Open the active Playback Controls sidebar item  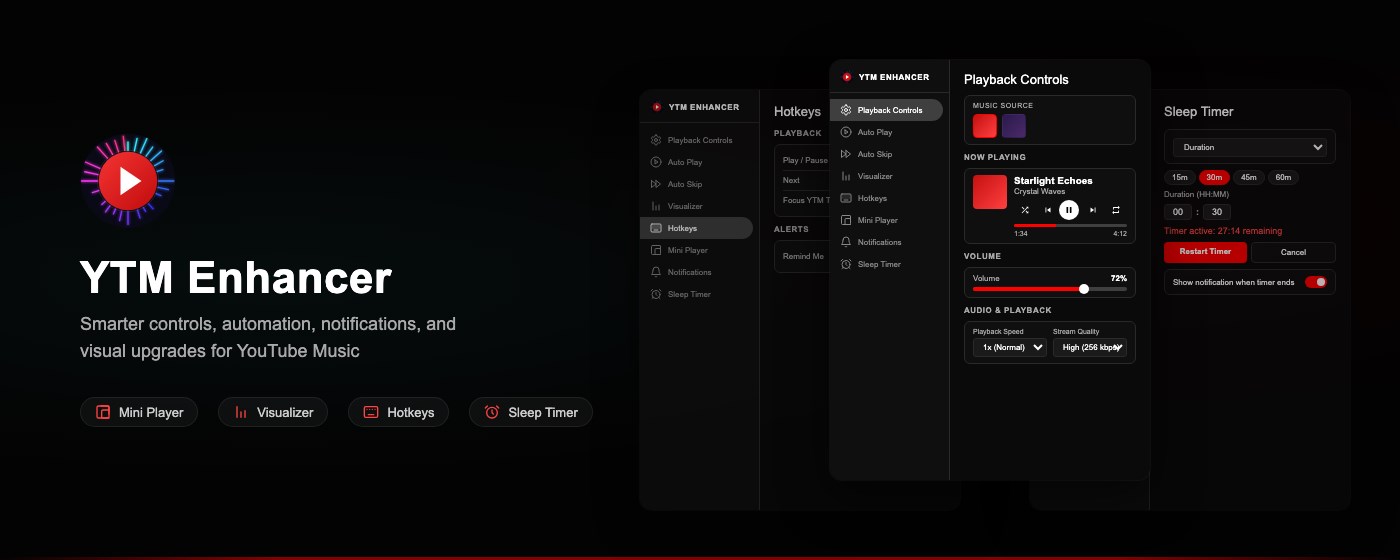[886, 110]
